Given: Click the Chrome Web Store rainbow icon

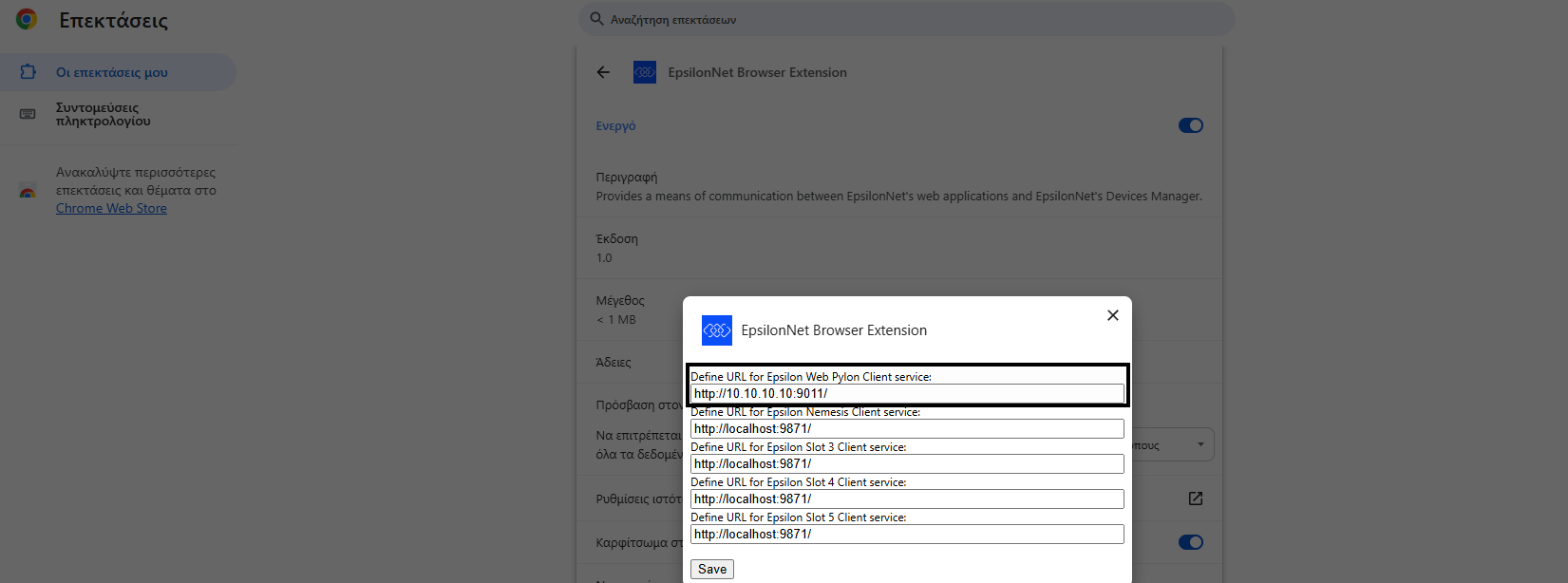Looking at the screenshot, I should click(x=28, y=191).
